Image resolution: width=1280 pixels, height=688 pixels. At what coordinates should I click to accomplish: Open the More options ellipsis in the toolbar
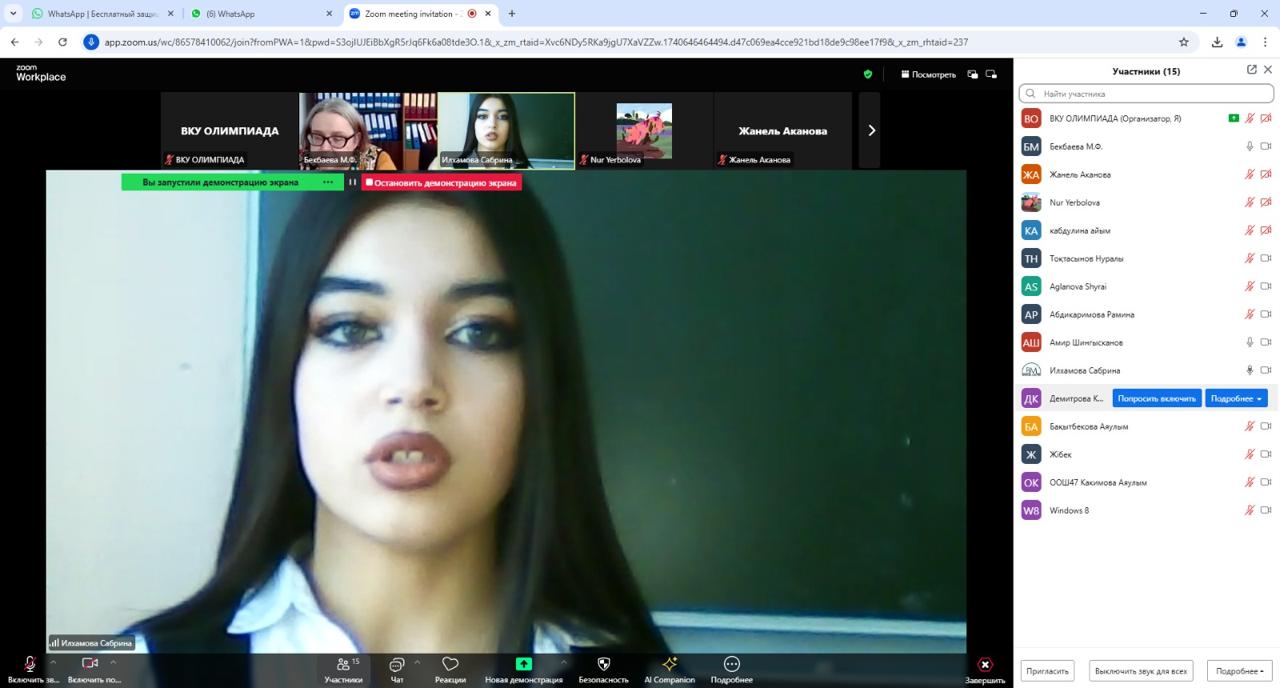tap(731, 665)
